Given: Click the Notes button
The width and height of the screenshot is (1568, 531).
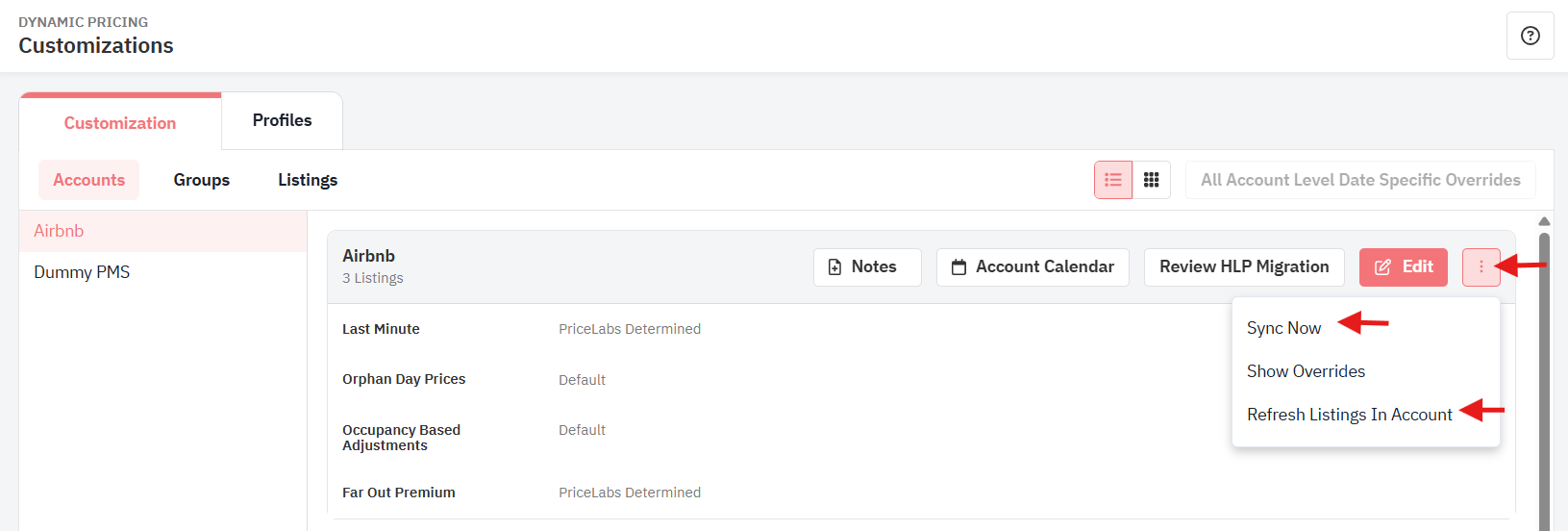Looking at the screenshot, I should tap(867, 266).
